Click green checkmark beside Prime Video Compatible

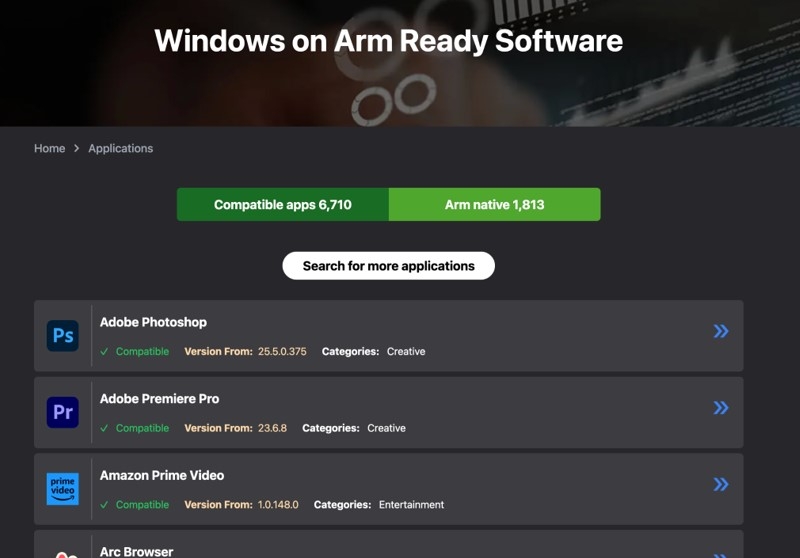point(104,504)
